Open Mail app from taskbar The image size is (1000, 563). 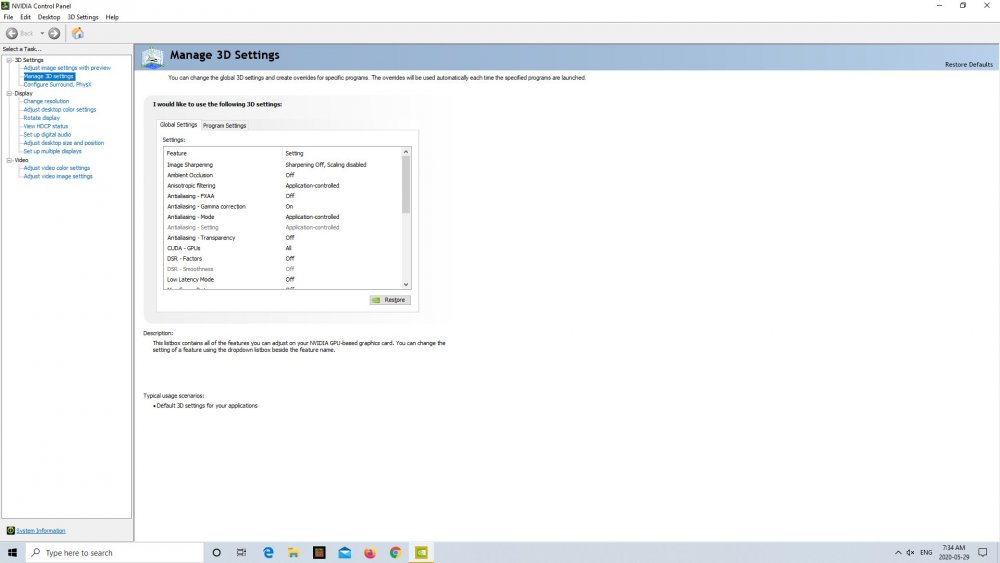click(x=344, y=552)
